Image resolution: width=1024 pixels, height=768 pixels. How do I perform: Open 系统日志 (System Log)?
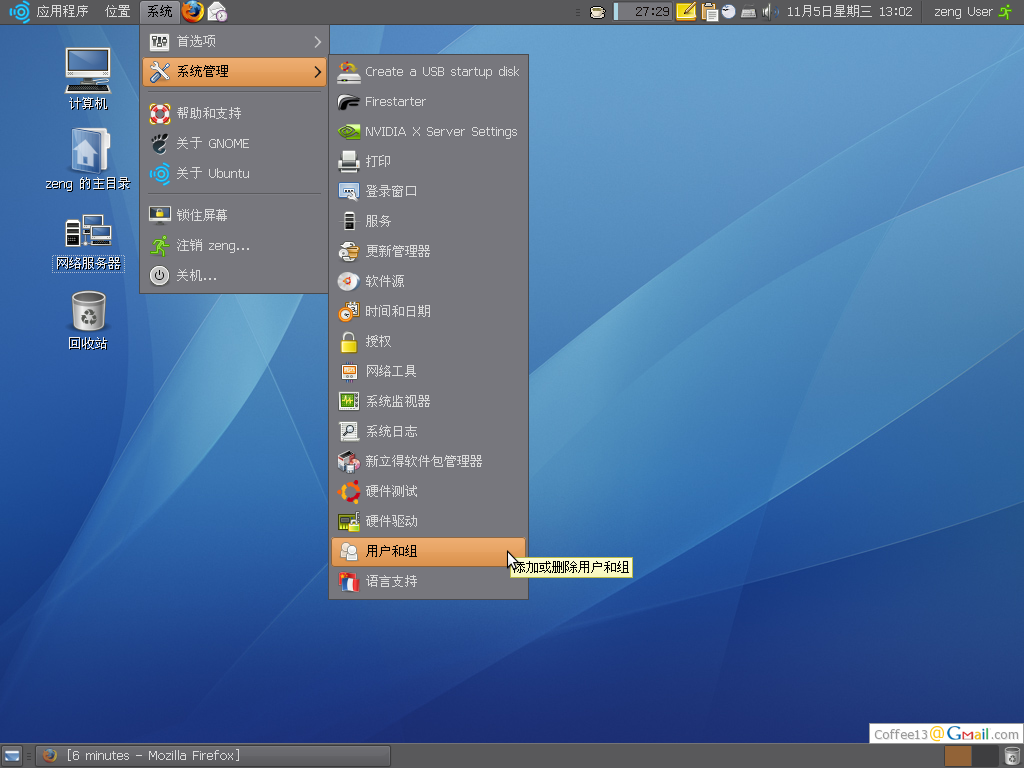tap(428, 432)
